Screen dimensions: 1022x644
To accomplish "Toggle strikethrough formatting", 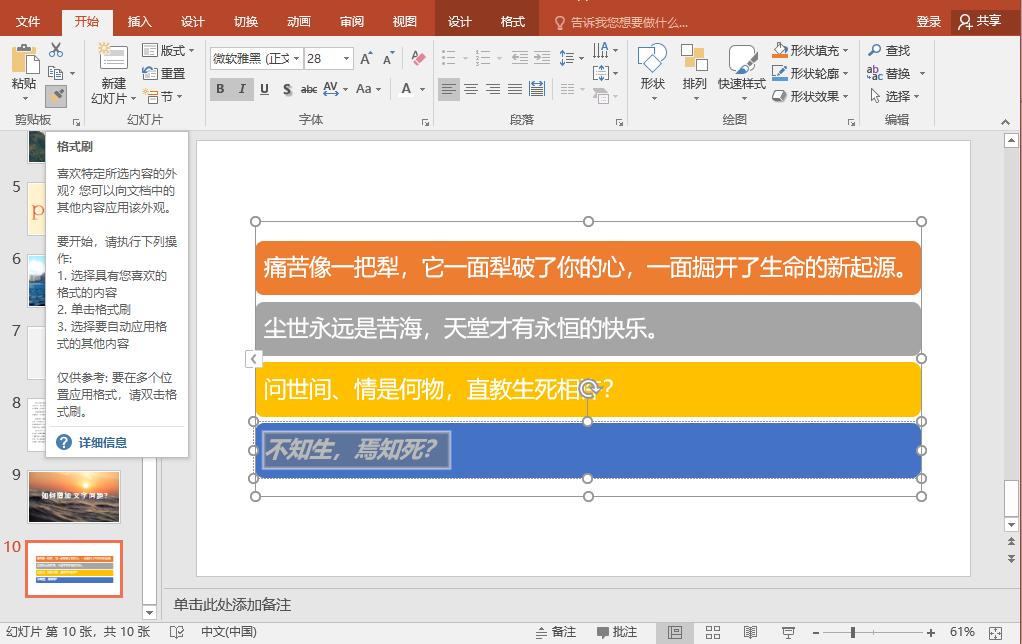I will coord(309,88).
